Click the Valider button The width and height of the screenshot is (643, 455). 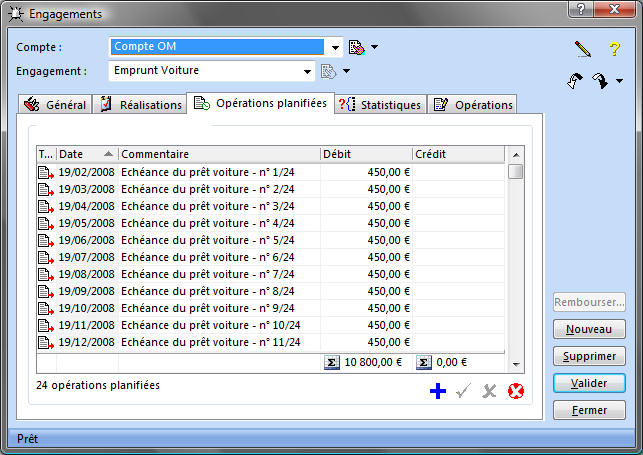pos(589,383)
